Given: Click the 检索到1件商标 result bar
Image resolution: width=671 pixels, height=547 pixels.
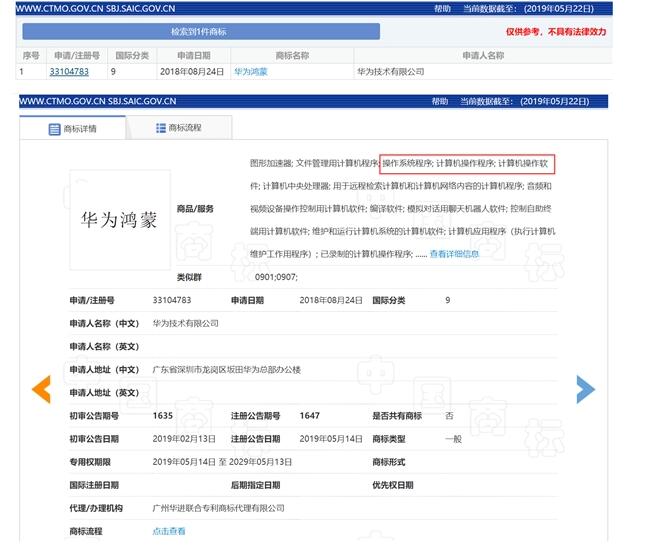Looking at the screenshot, I should pyautogui.click(x=201, y=32).
